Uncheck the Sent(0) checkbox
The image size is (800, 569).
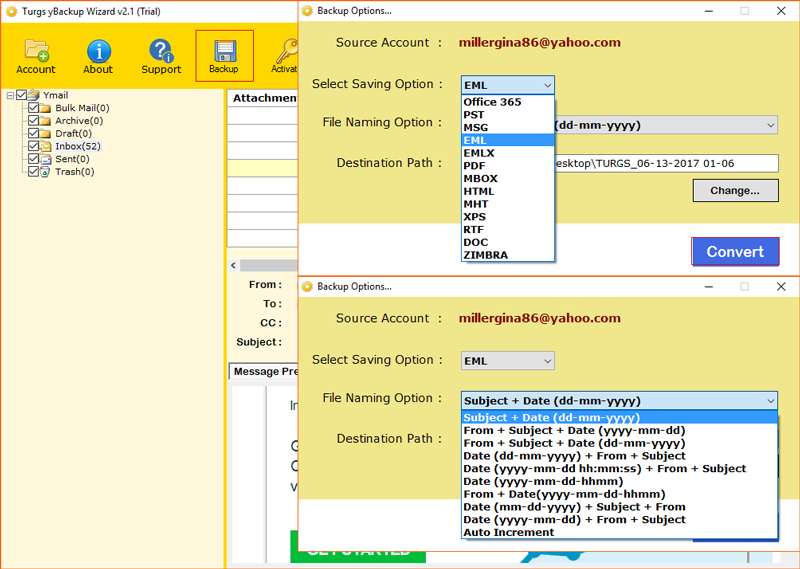tap(33, 159)
